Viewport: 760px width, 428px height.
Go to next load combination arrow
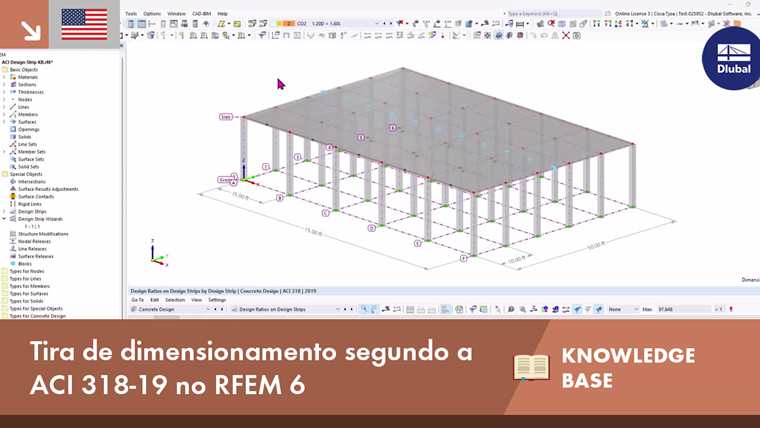391,23
